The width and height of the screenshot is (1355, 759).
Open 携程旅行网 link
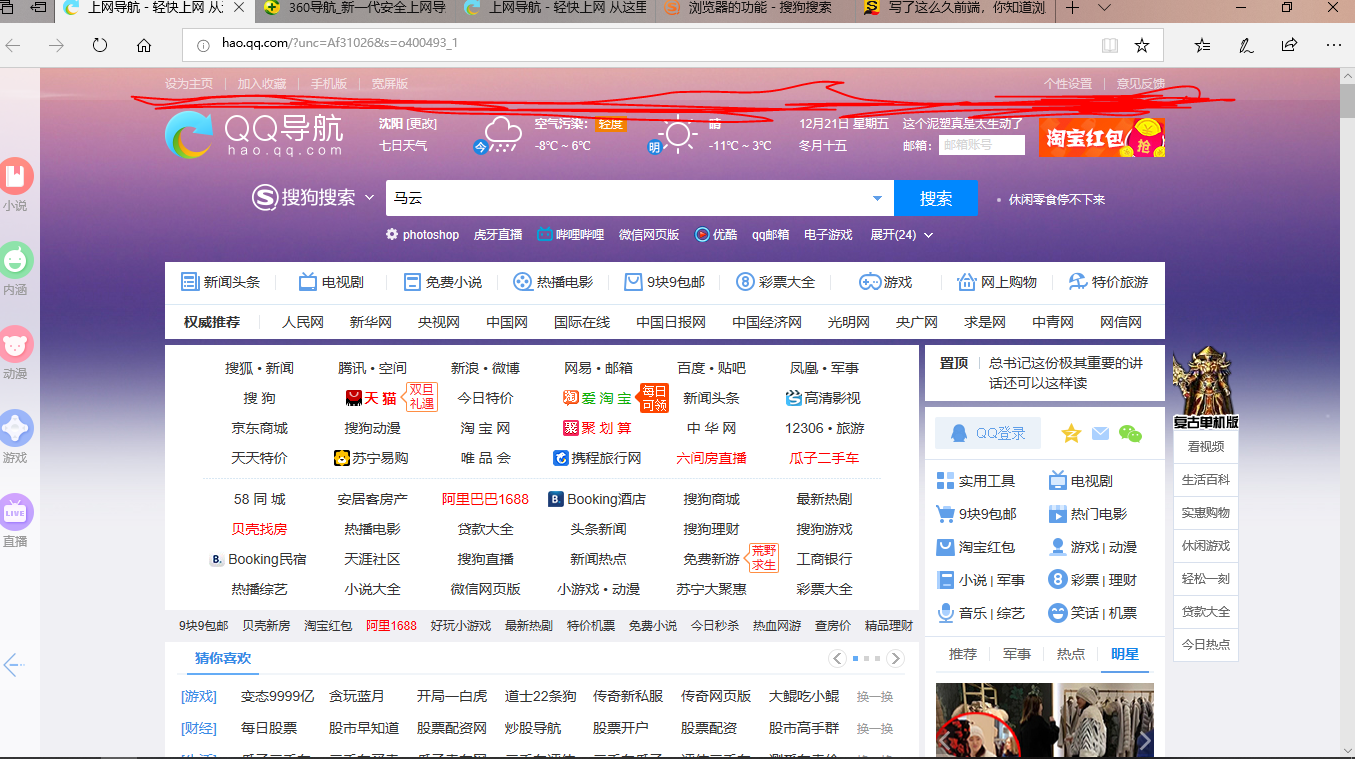click(597, 458)
